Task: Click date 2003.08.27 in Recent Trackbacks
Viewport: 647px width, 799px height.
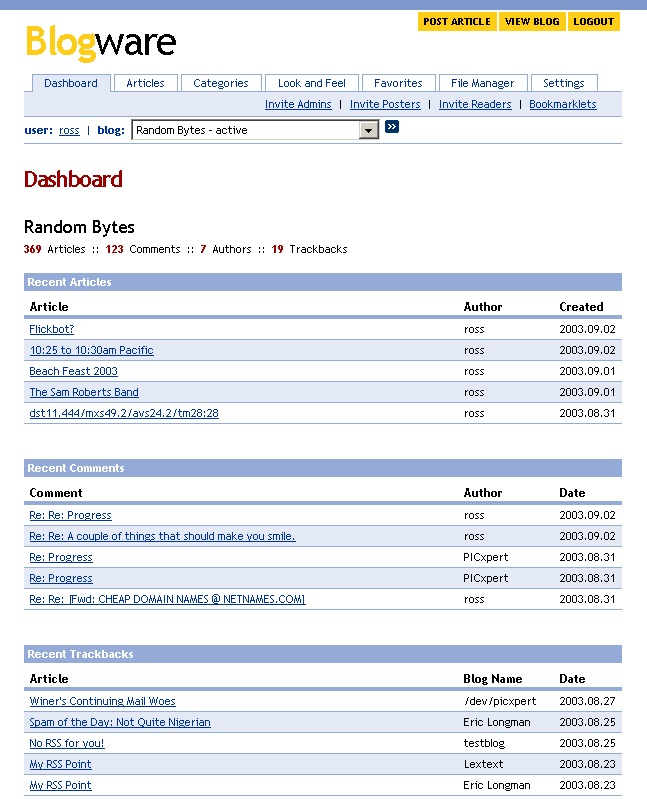Action: [x=587, y=701]
